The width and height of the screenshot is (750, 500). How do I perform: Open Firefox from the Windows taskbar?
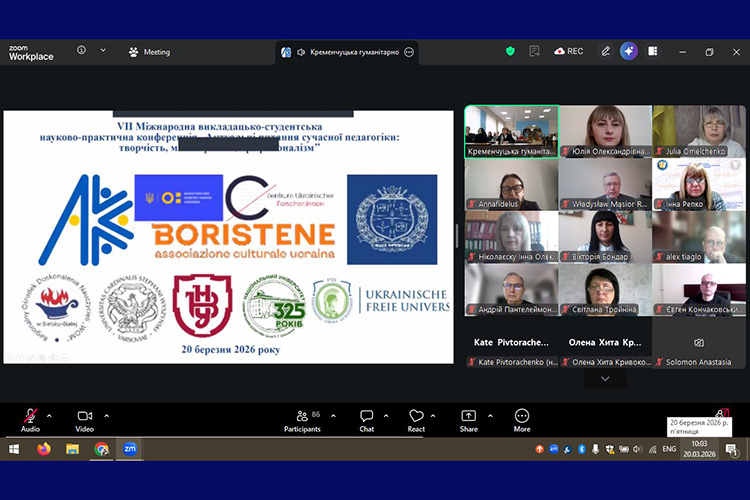click(x=43, y=449)
